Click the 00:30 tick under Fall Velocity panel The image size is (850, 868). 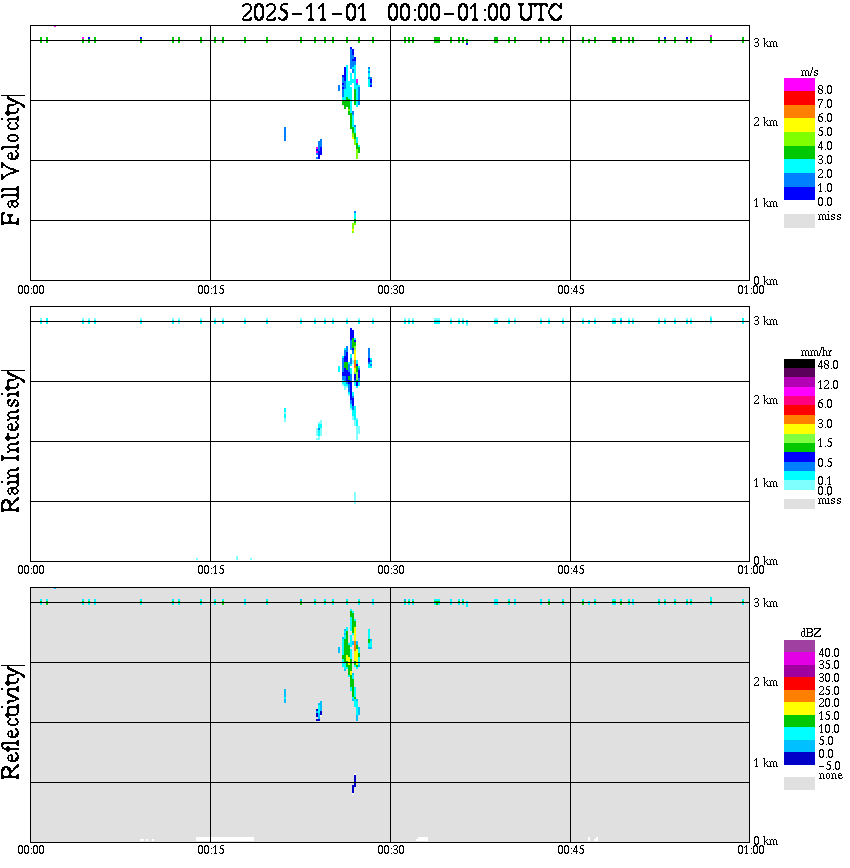[x=390, y=290]
